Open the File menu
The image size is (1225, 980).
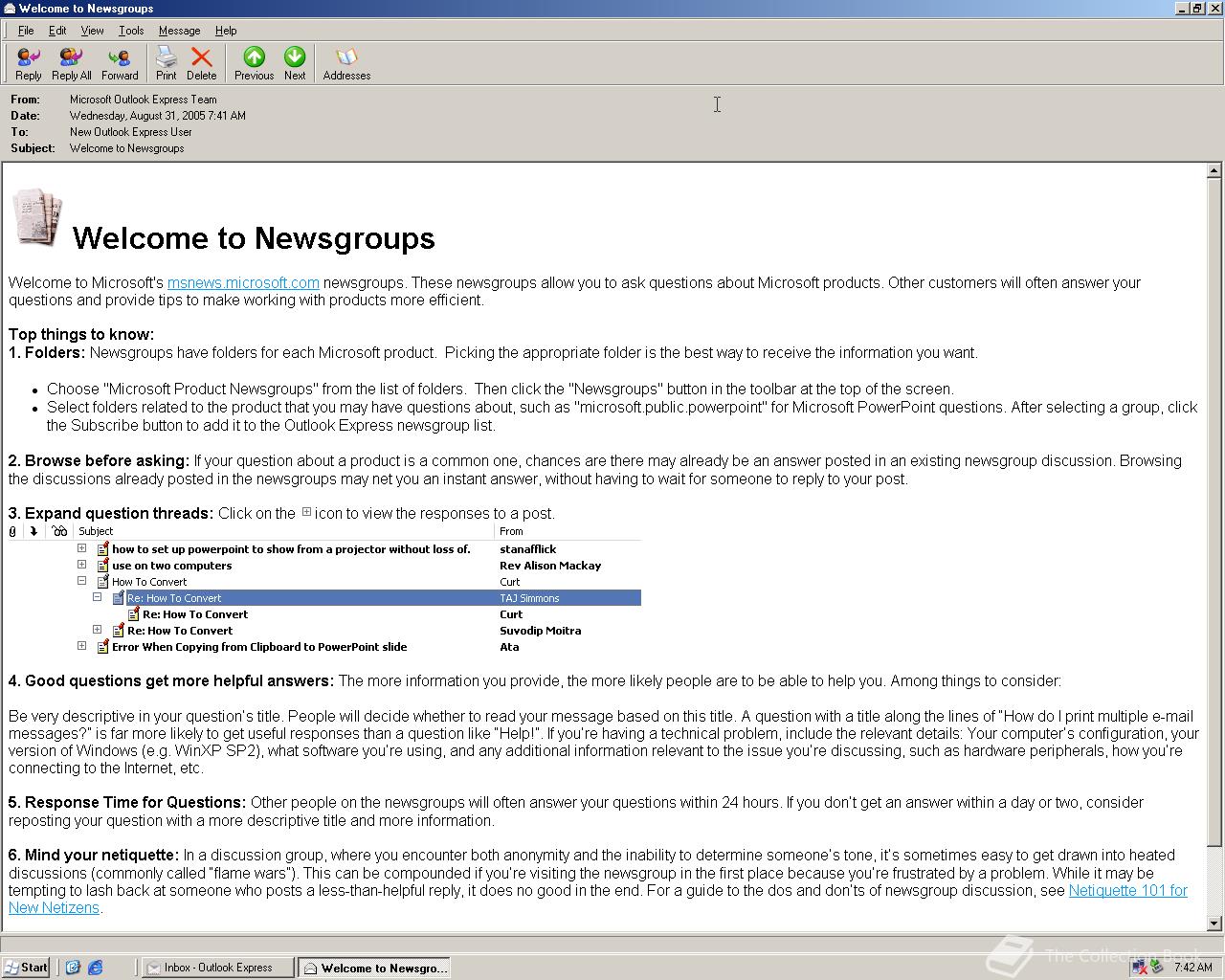coord(26,31)
